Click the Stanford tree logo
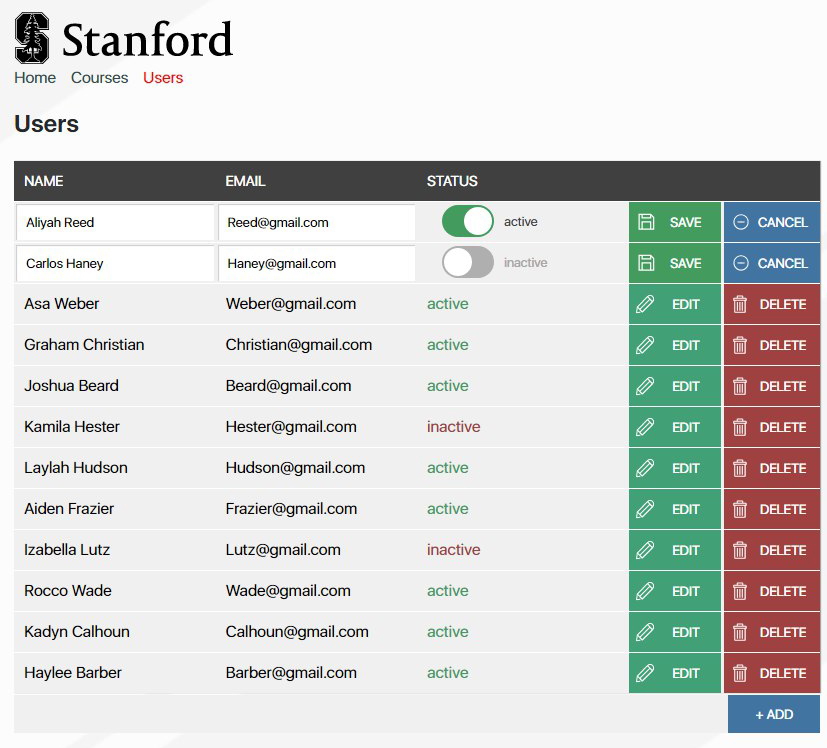 tap(33, 36)
